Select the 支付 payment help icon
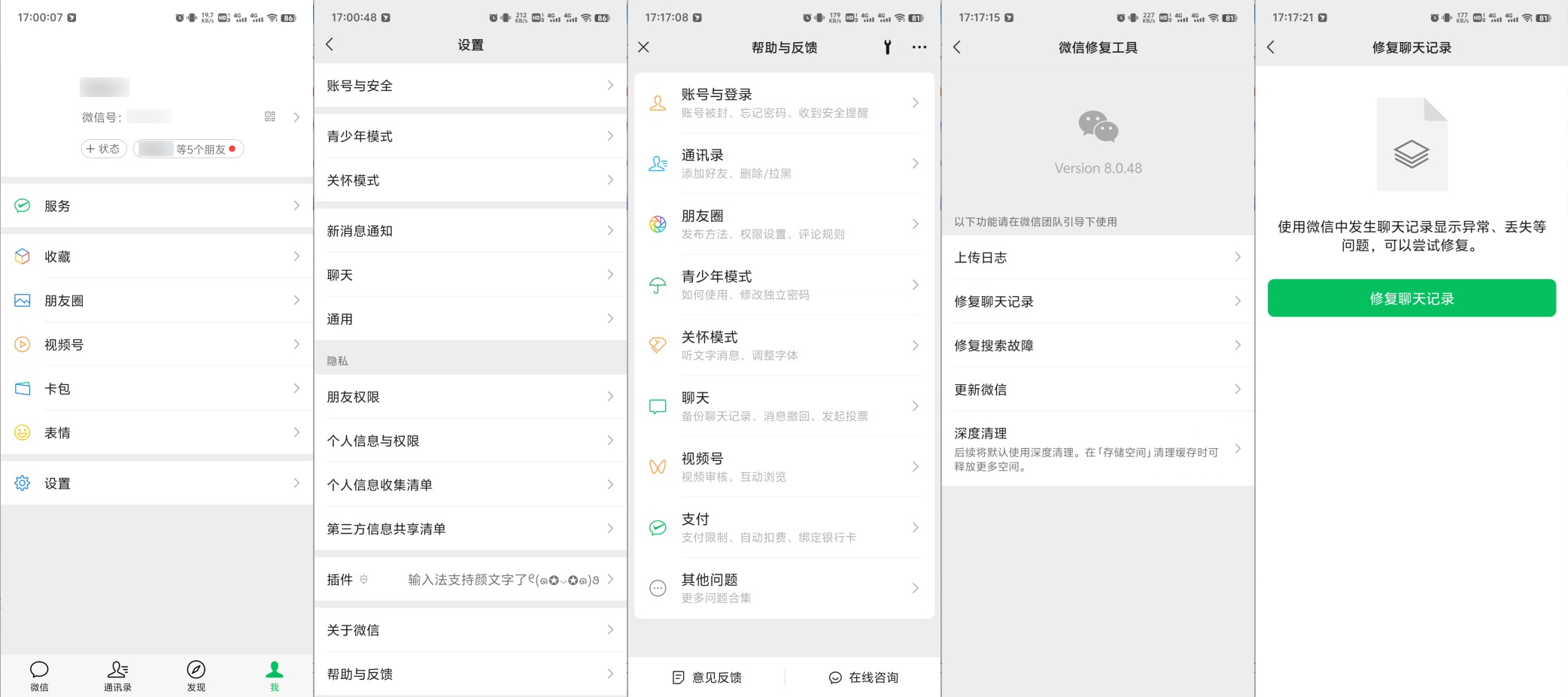This screenshot has width=1568, height=697. pos(658,528)
